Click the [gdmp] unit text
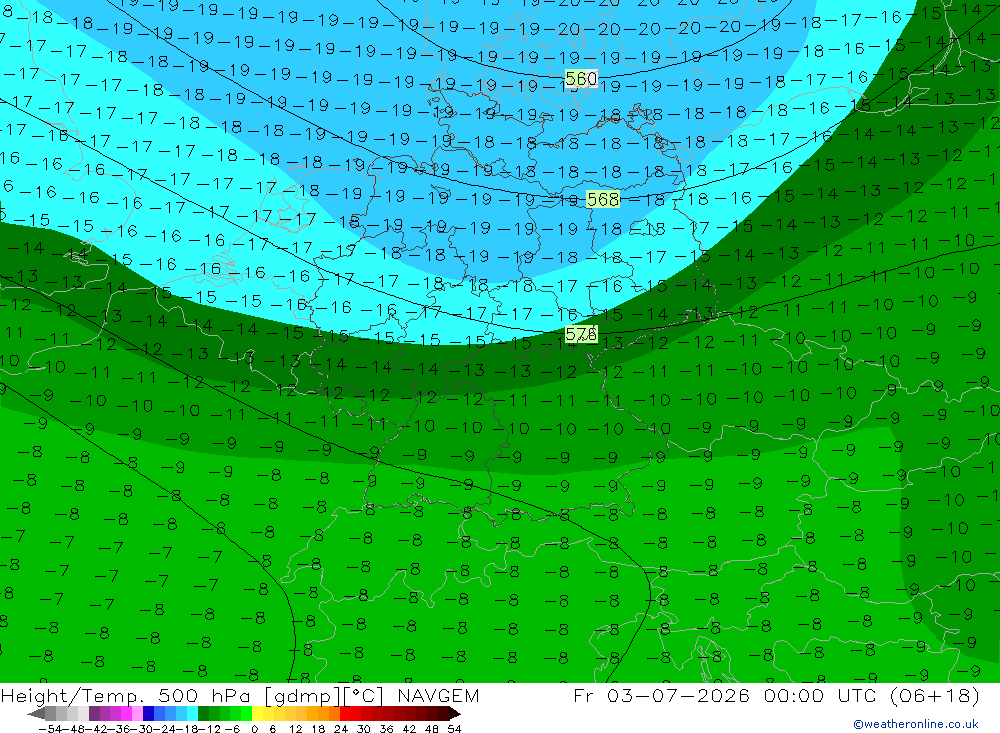The width and height of the screenshot is (1000, 733). 303,696
